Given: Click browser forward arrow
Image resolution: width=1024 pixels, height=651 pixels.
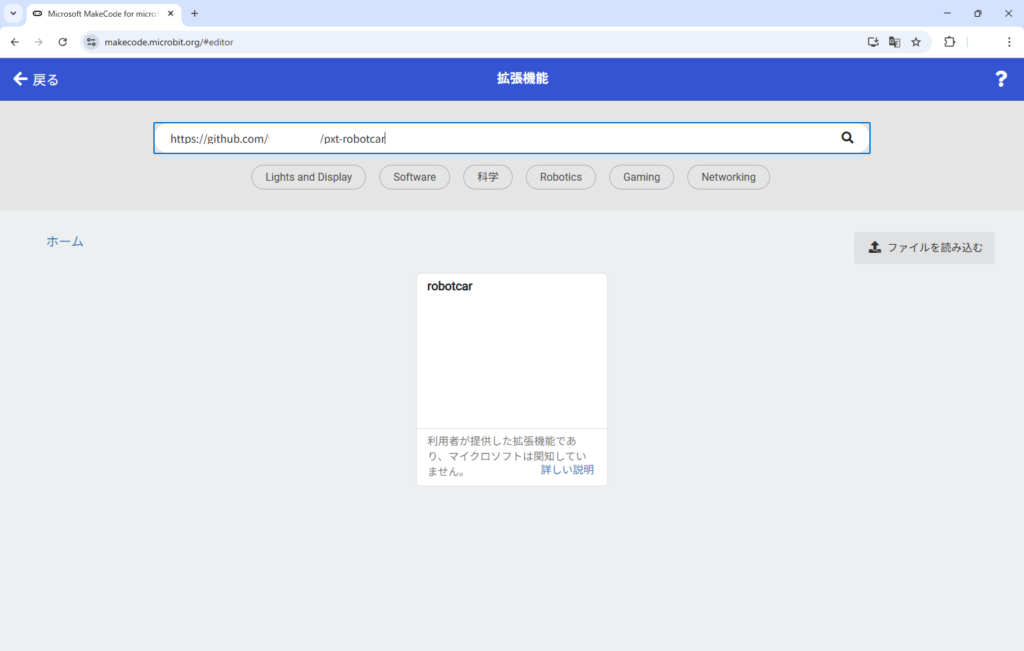Looking at the screenshot, I should click(39, 42).
